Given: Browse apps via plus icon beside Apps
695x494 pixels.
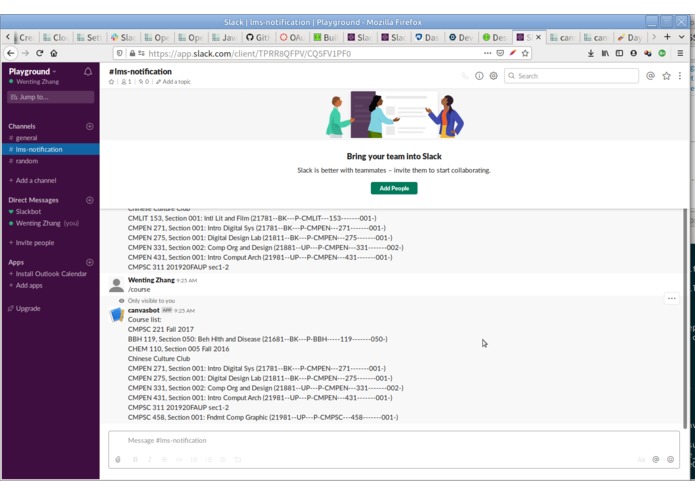Looking at the screenshot, I should click(x=90, y=262).
